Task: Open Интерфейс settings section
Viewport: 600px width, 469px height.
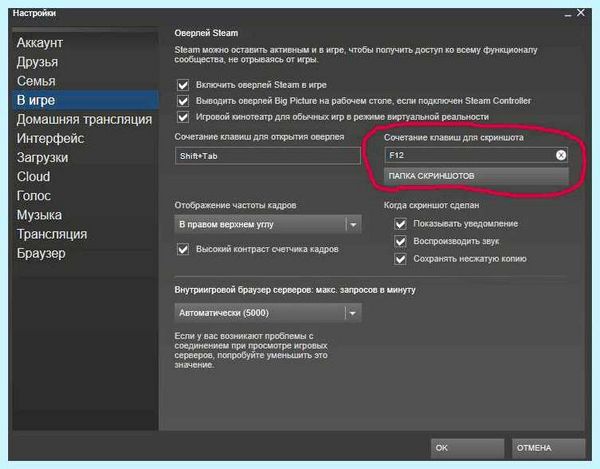Action: (85, 138)
